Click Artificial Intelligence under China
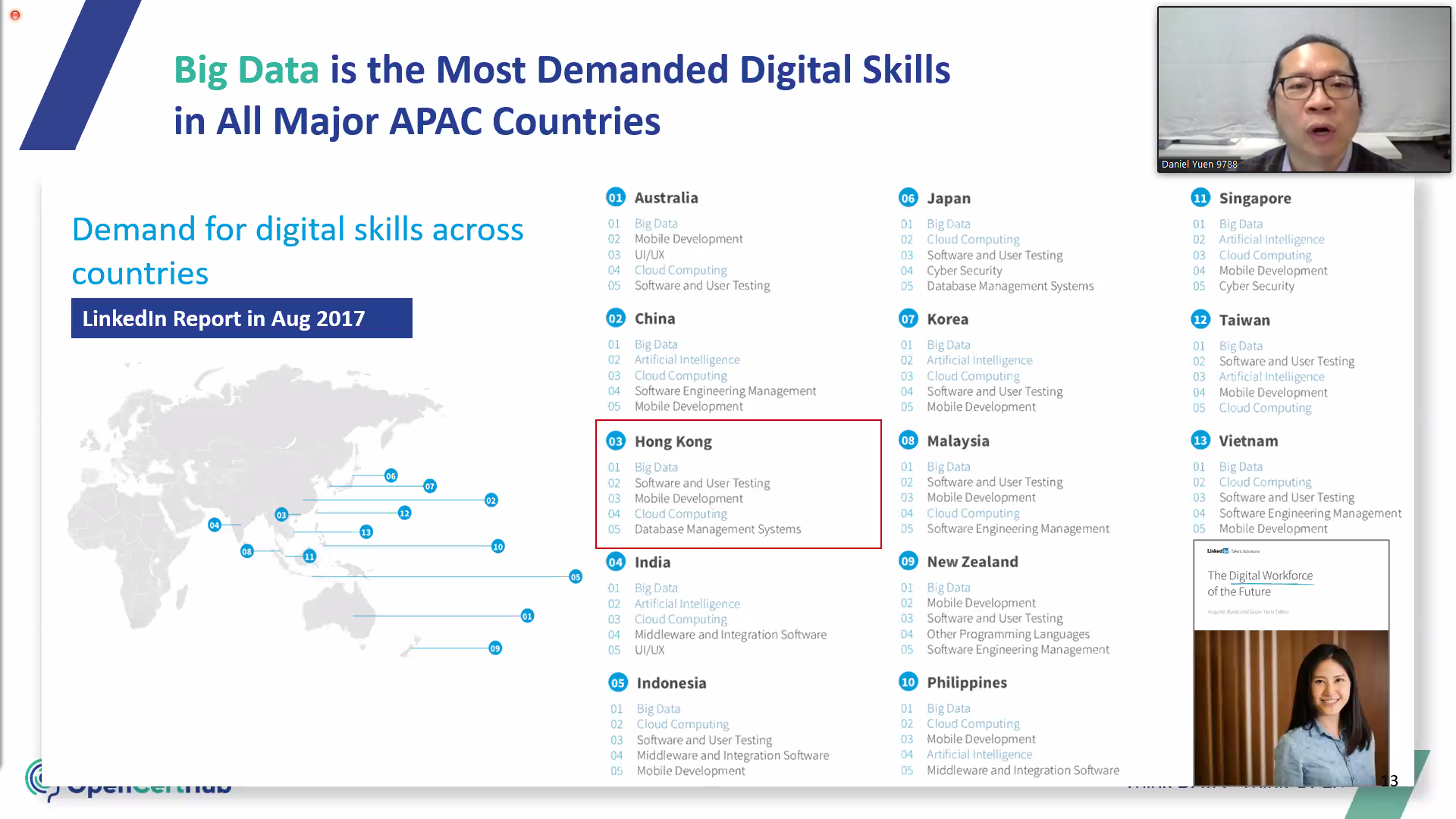The height and width of the screenshot is (819, 1456). (687, 360)
